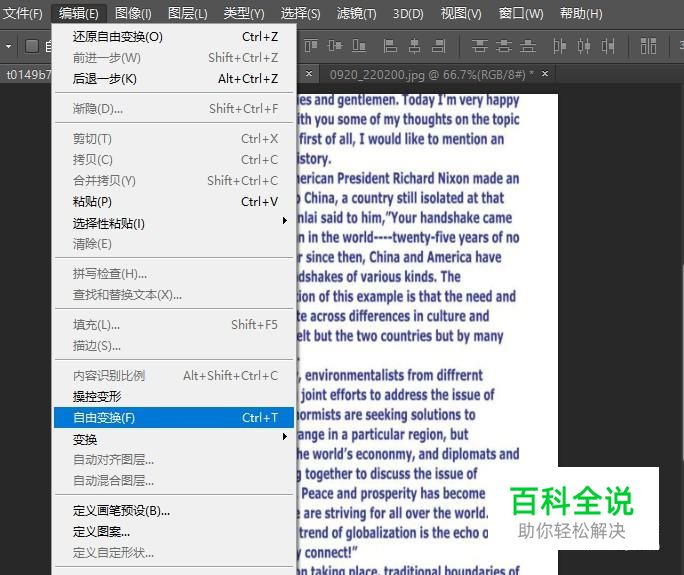Open the 图层(L) menu
The height and width of the screenshot is (575, 684).
click(187, 14)
